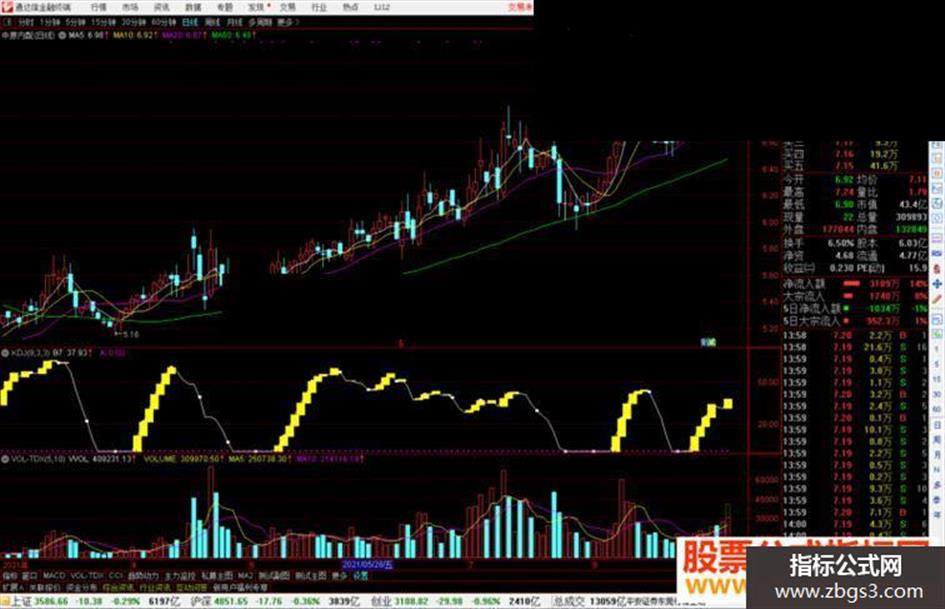Viewport: 945px width, 609px height.
Task: Open the 市场 menu
Action: point(130,7)
